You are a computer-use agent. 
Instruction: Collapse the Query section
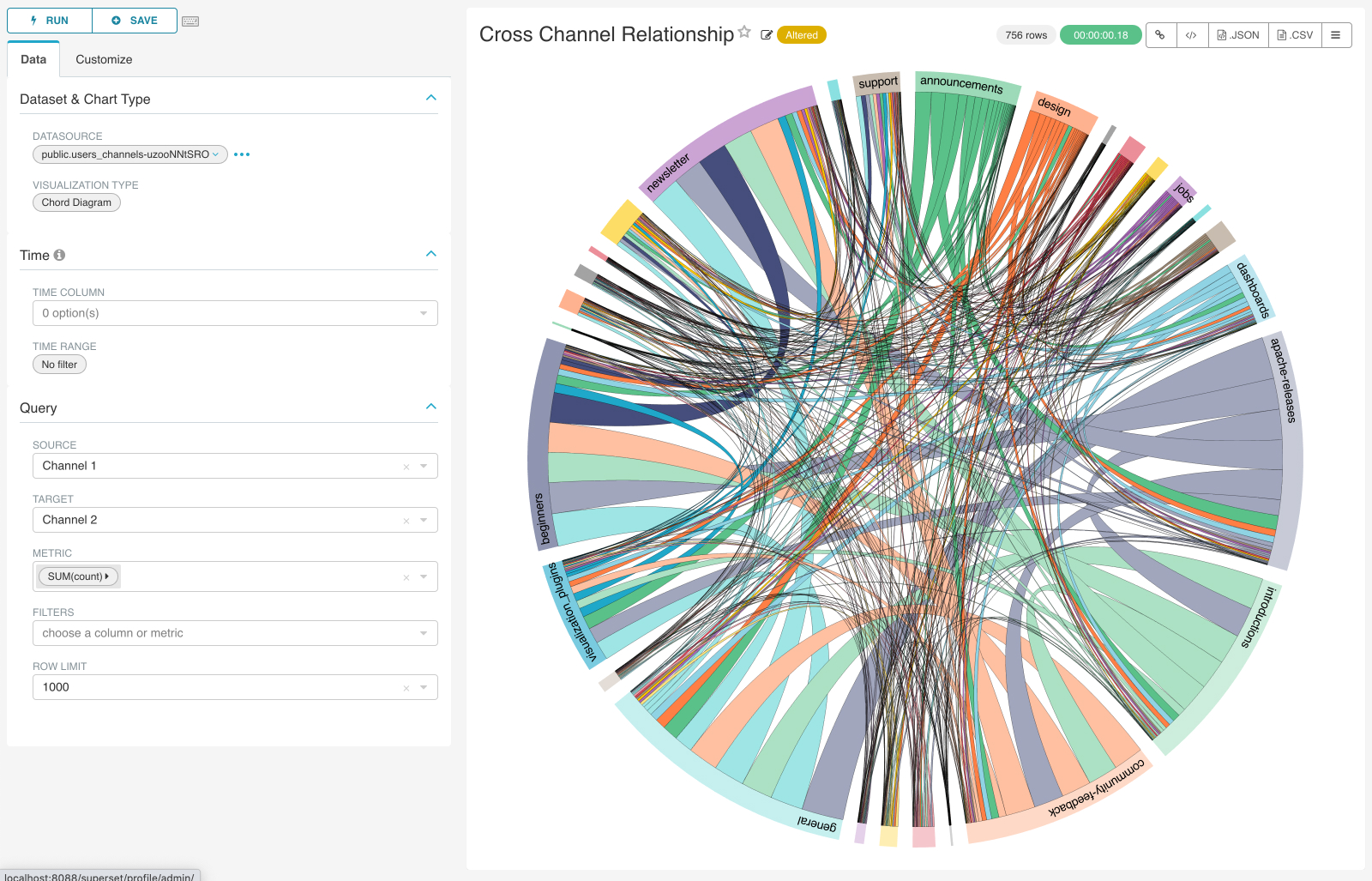431,407
